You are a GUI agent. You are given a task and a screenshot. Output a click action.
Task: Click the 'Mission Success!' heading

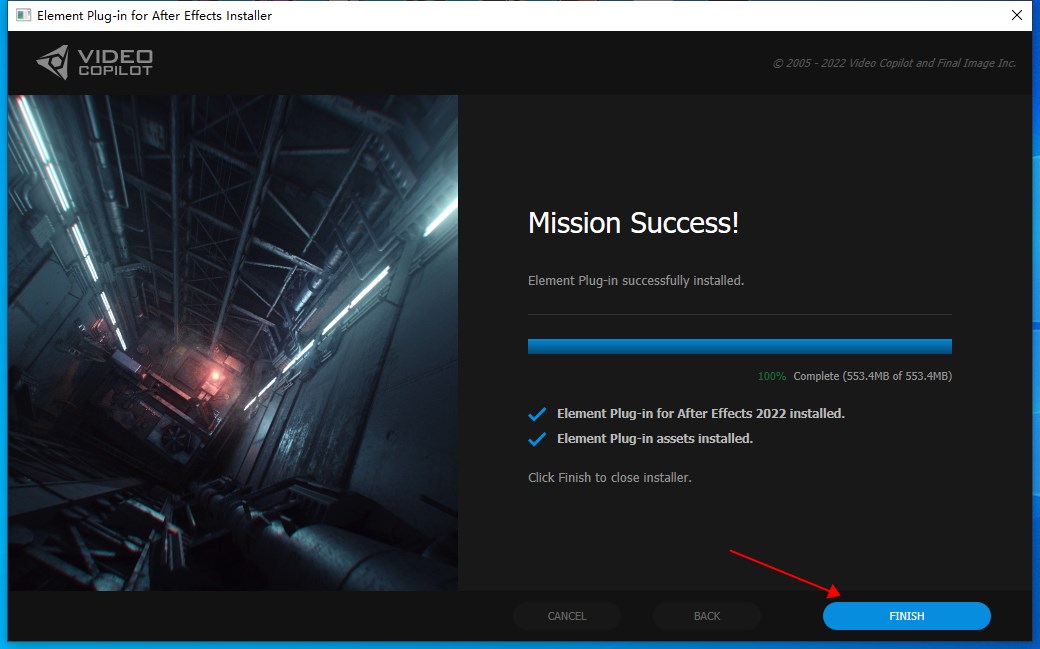point(633,223)
